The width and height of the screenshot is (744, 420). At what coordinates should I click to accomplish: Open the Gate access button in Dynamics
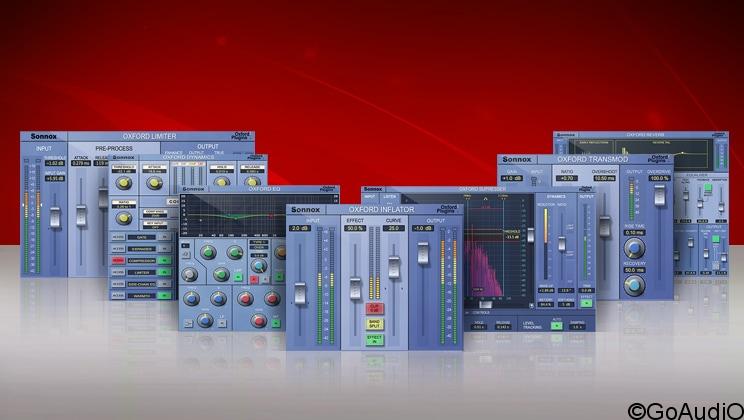tap(118, 237)
